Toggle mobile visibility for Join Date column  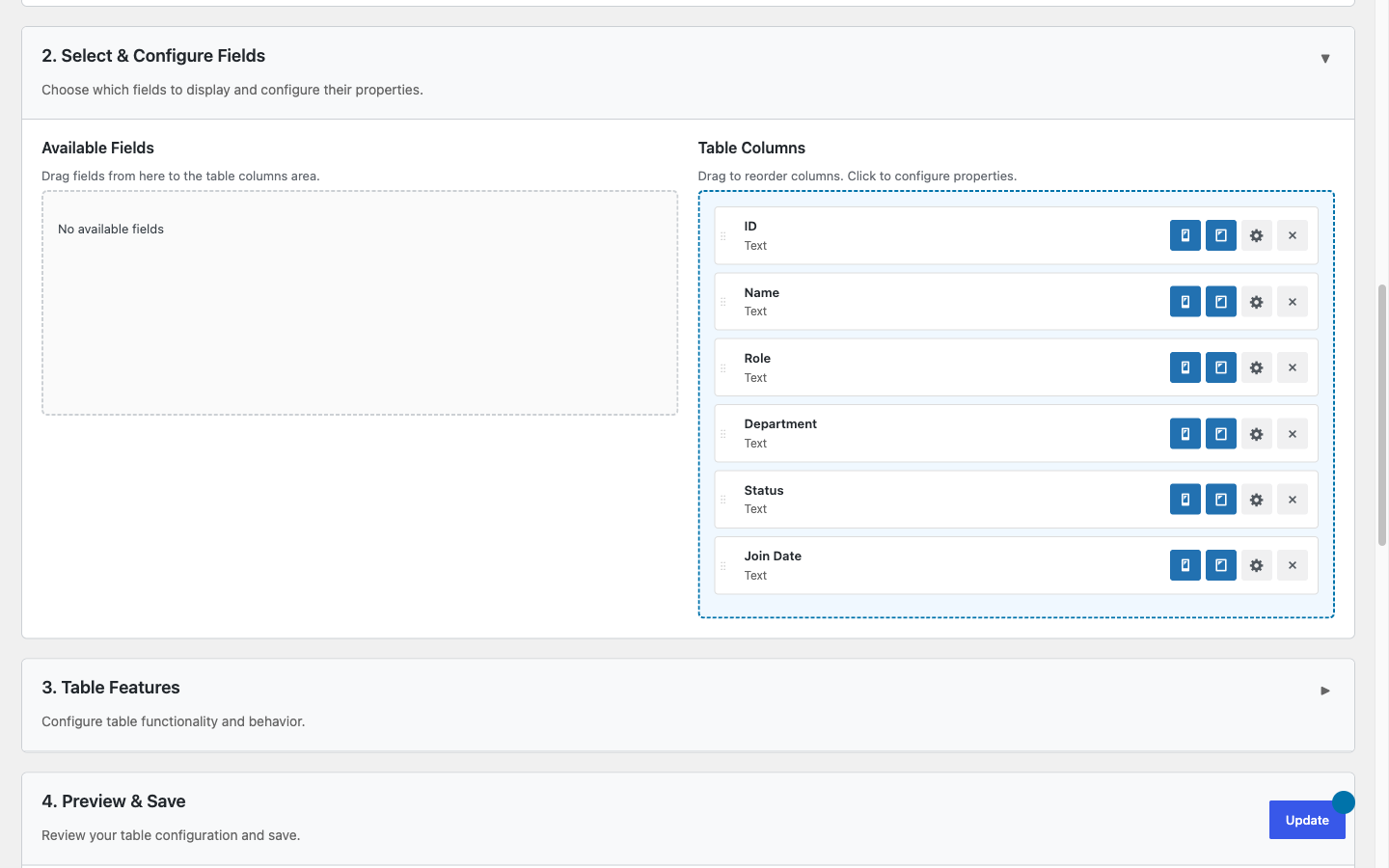[x=1185, y=565]
